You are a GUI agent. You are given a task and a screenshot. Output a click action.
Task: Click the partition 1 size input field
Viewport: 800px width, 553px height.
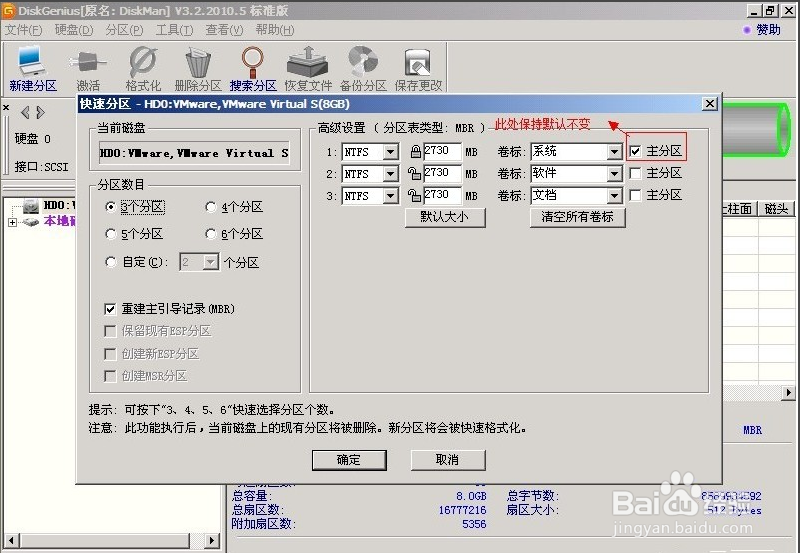point(442,152)
